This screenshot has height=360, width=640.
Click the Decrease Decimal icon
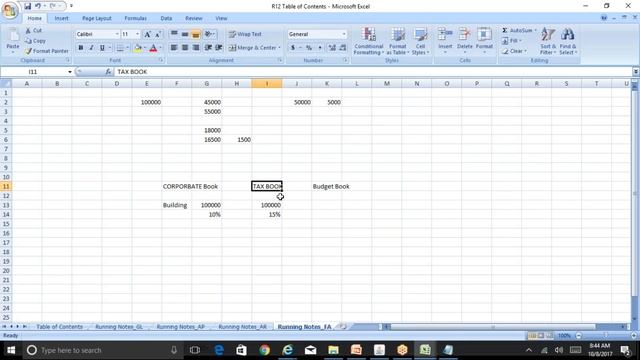342,48
